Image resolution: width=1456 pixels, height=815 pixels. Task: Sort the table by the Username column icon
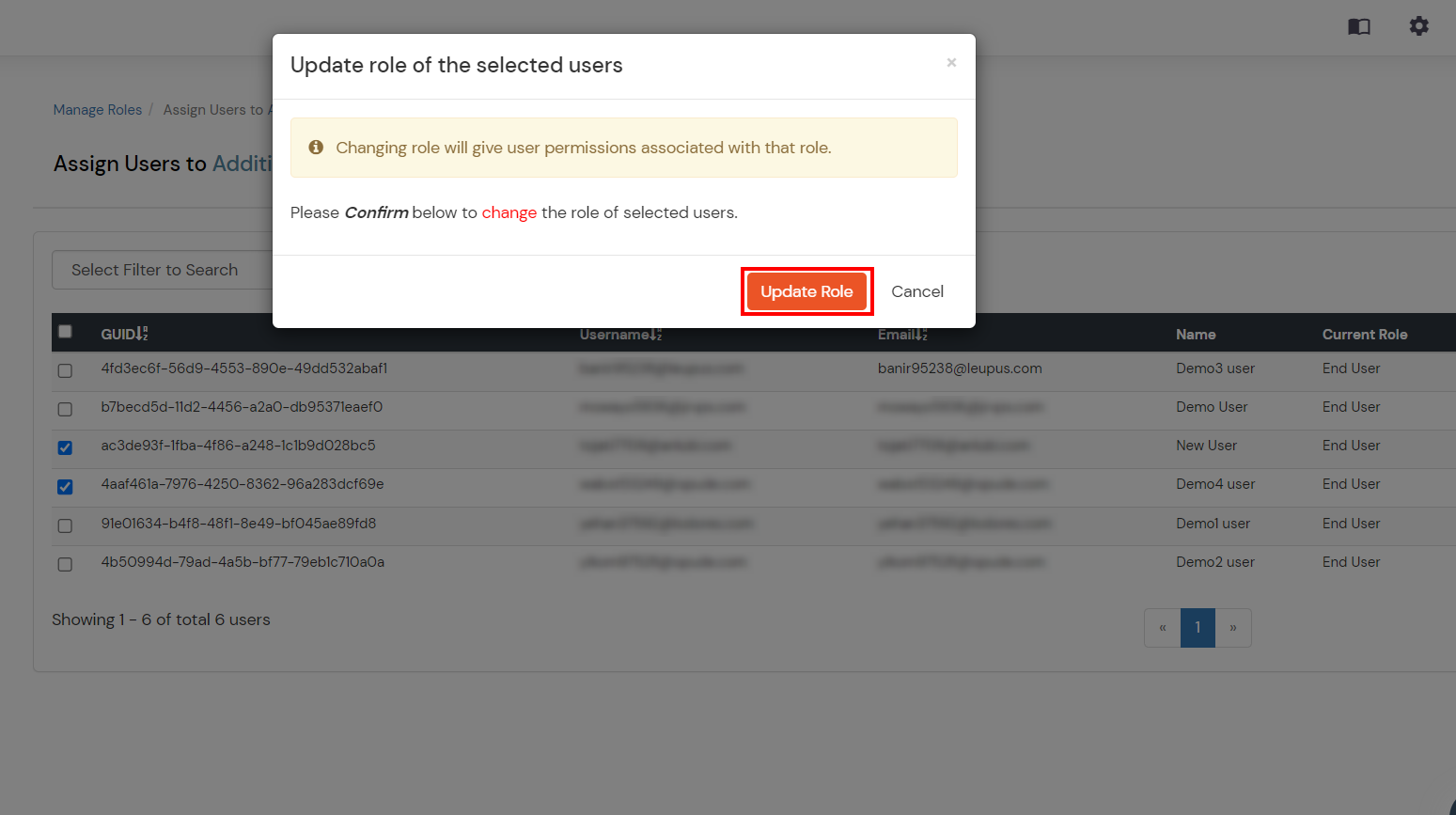[x=656, y=334]
